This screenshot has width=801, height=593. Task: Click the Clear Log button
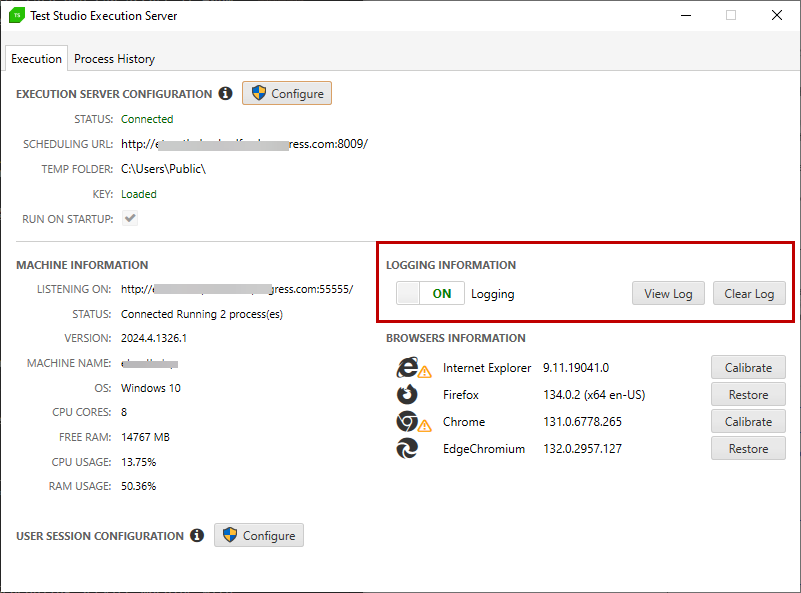pyautogui.click(x=749, y=294)
